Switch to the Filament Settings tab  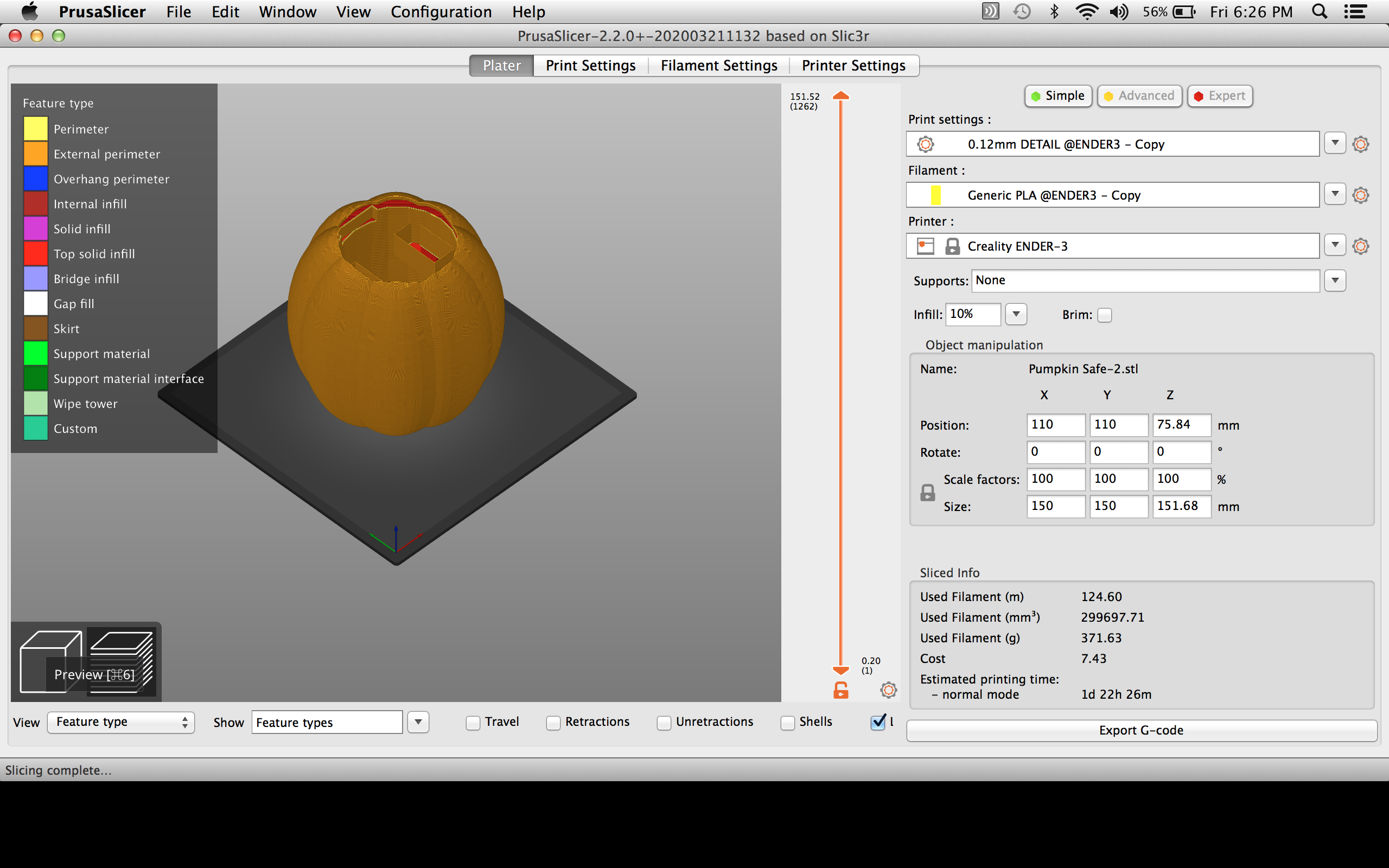718,66
